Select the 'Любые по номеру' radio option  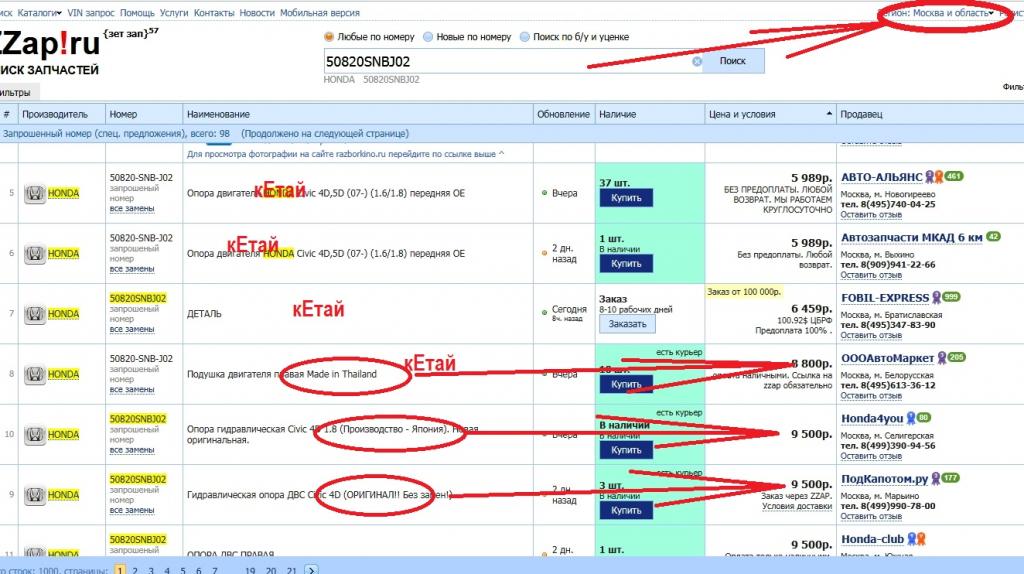click(x=329, y=37)
